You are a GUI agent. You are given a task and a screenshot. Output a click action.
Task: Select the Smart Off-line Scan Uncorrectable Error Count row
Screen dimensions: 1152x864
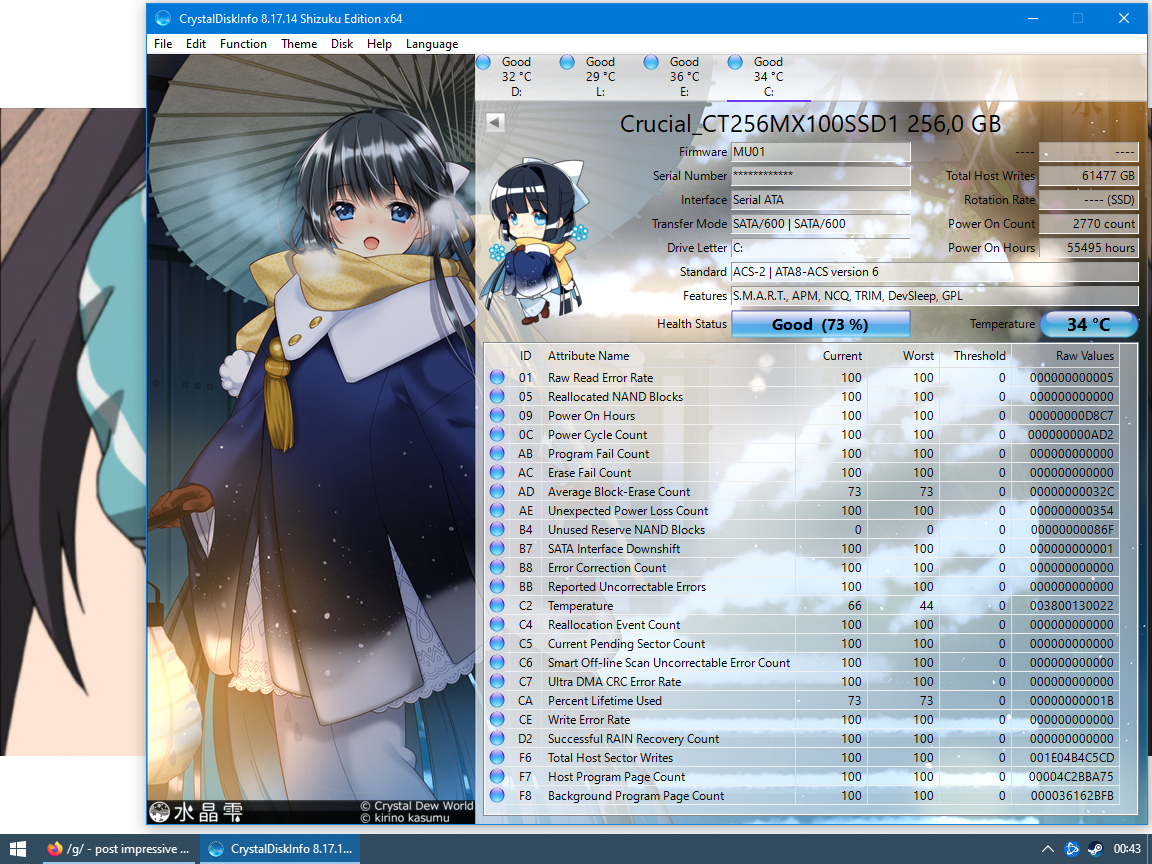(x=802, y=663)
